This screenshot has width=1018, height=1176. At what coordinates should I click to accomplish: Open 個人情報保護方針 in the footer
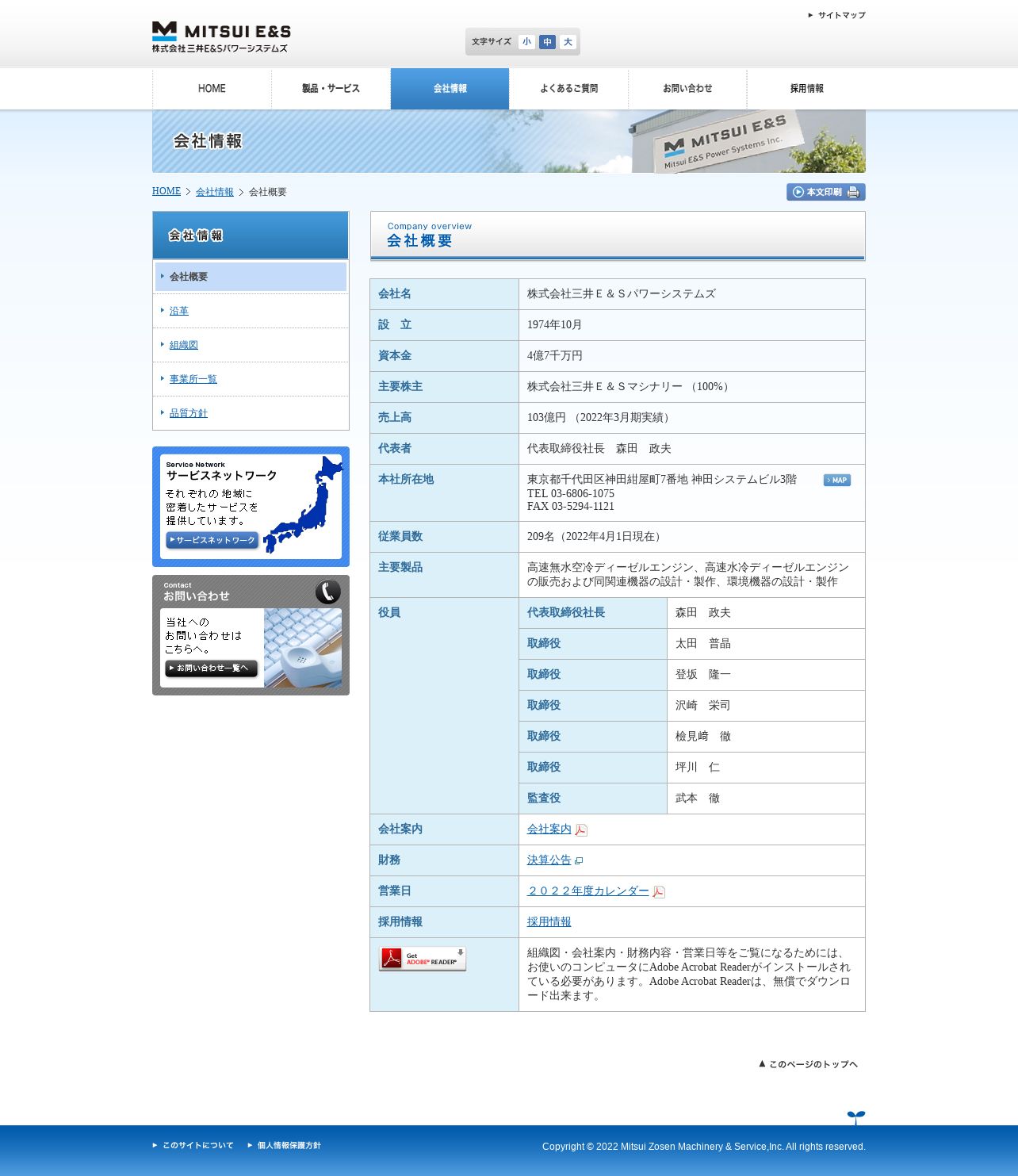pos(285,1145)
